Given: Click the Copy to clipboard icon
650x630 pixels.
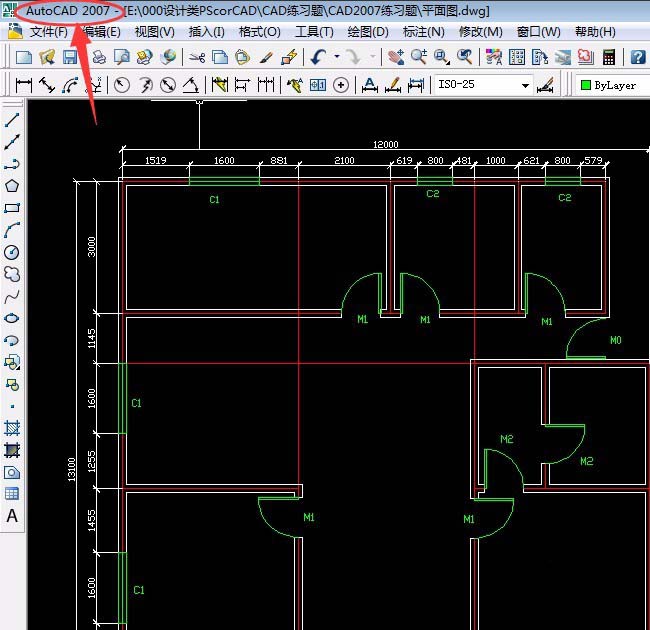Looking at the screenshot, I should tap(220, 57).
